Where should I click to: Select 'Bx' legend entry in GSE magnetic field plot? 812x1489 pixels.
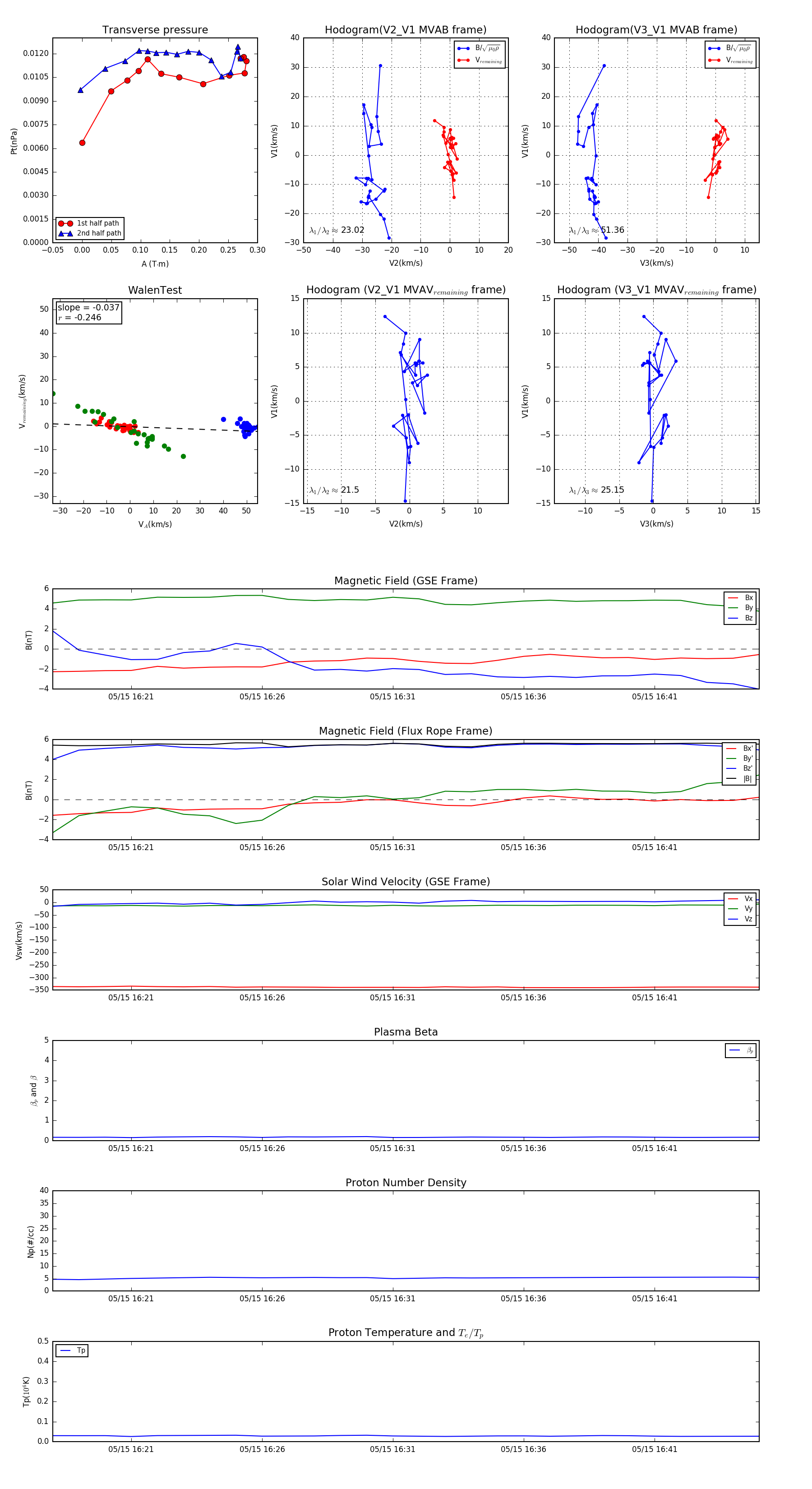[740, 598]
